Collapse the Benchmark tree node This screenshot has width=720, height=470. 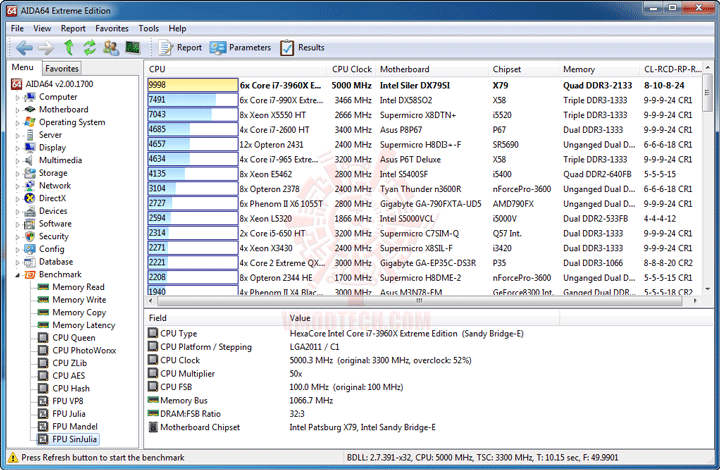point(17,274)
